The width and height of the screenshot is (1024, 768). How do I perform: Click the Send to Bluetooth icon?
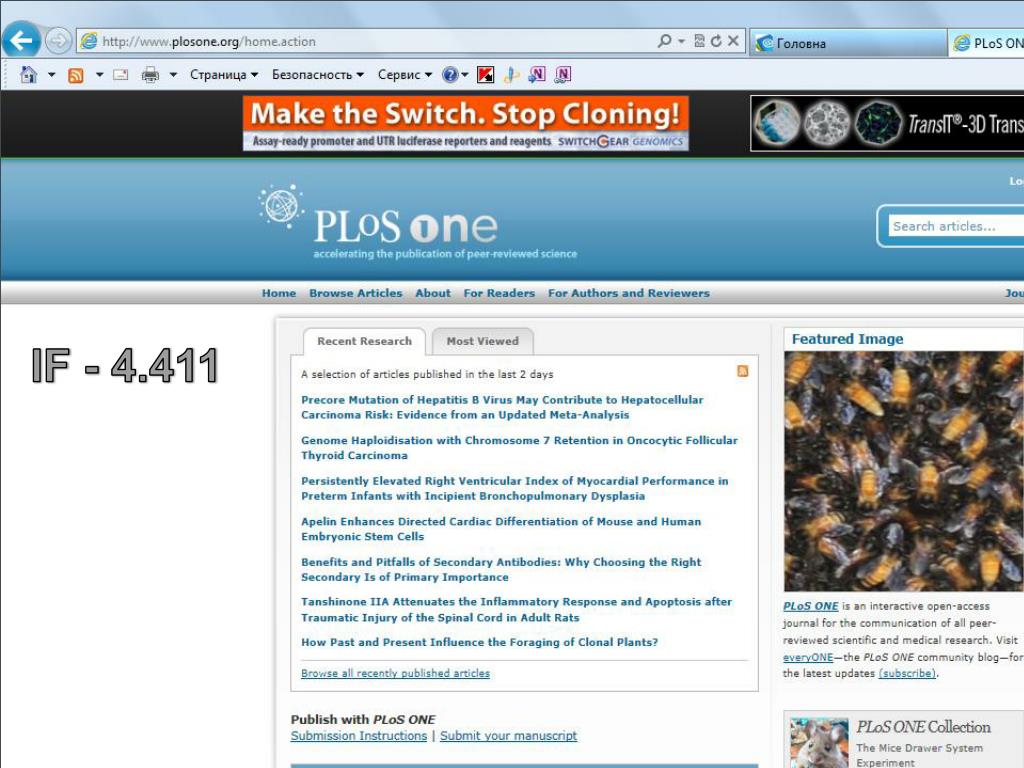pyautogui.click(x=511, y=75)
